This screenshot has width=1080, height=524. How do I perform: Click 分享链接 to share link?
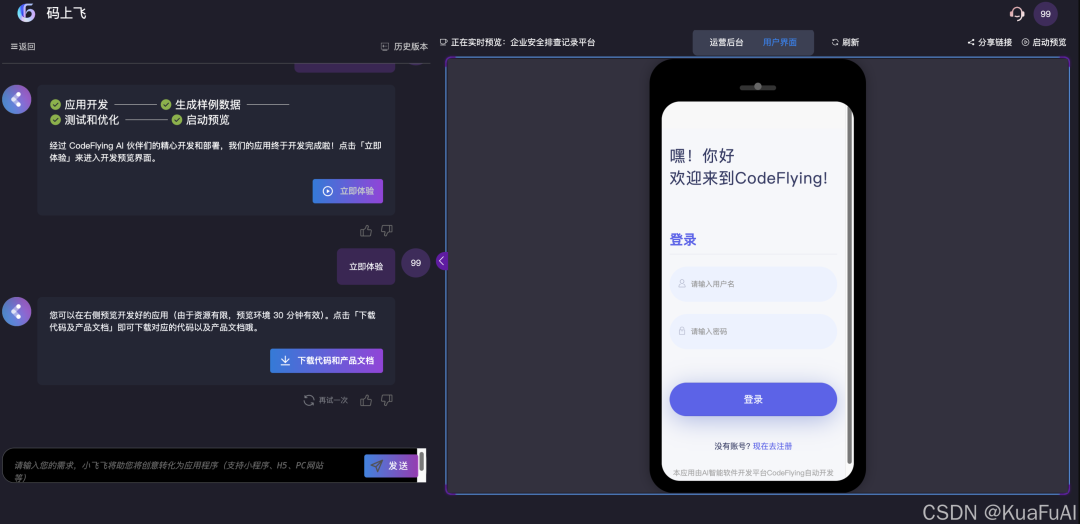pyautogui.click(x=990, y=43)
